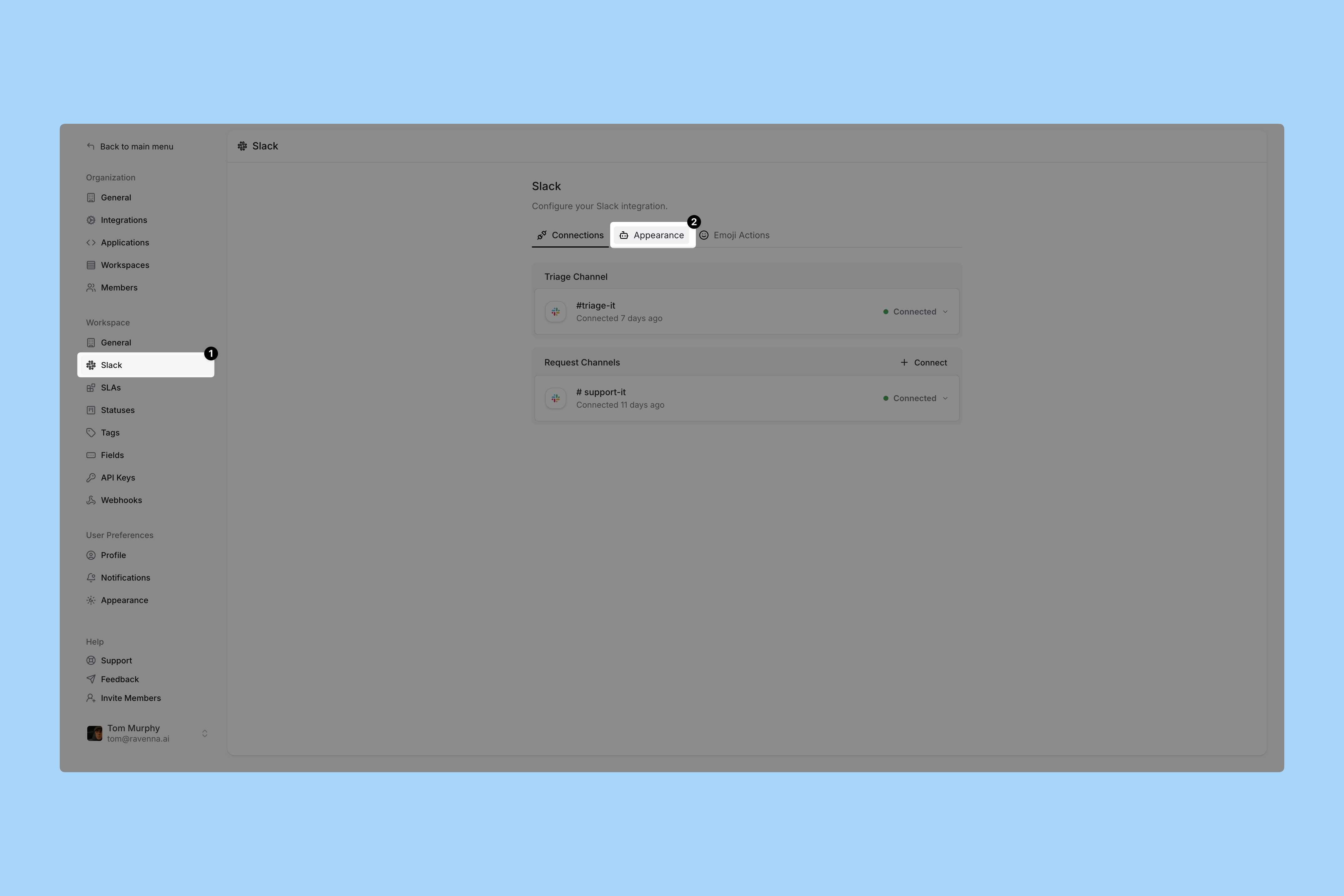
Task: Click the API Keys key icon
Action: 91,478
